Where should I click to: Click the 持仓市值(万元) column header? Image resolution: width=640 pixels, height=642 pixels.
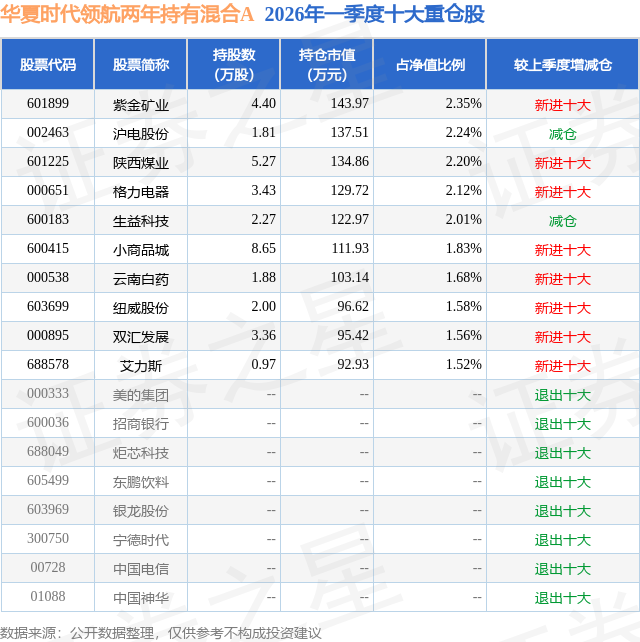(x=327, y=64)
